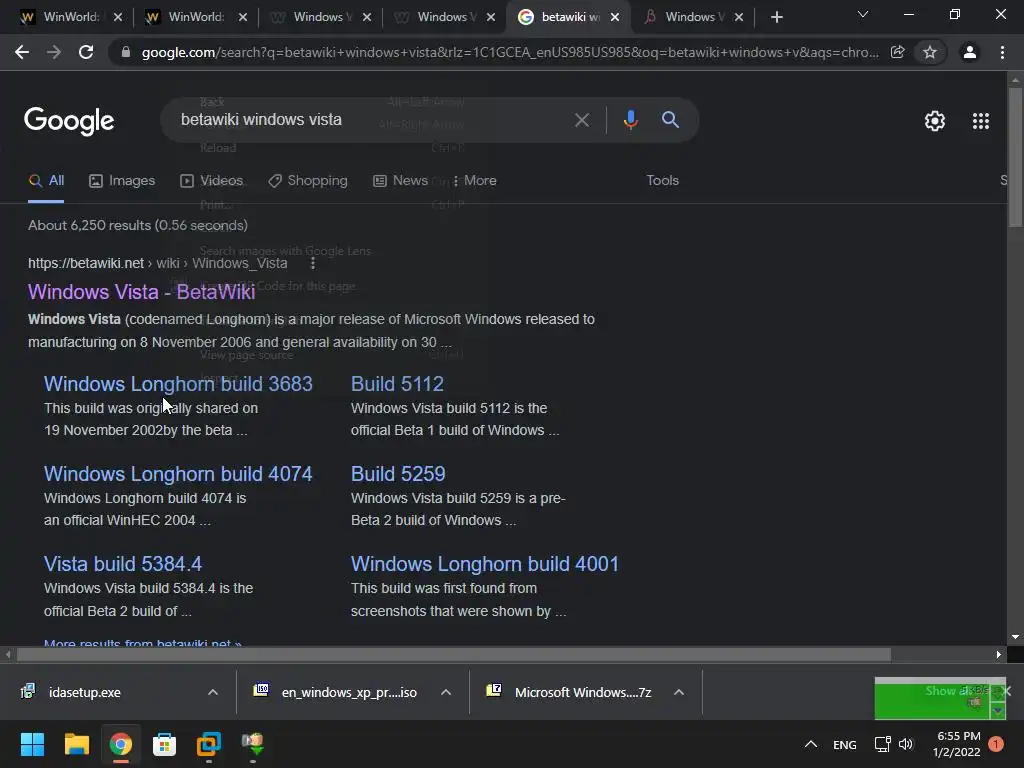
Task: Open Chrome profile avatar icon
Action: [970, 52]
